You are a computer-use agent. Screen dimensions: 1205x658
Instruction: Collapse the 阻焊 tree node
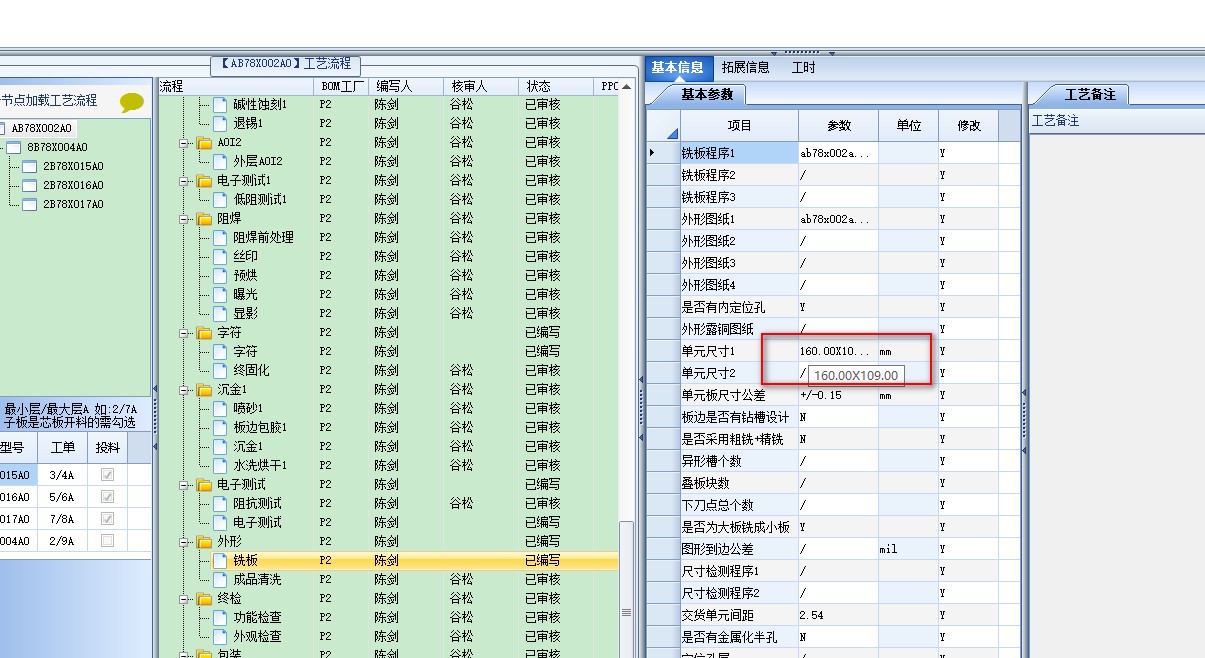[184, 219]
